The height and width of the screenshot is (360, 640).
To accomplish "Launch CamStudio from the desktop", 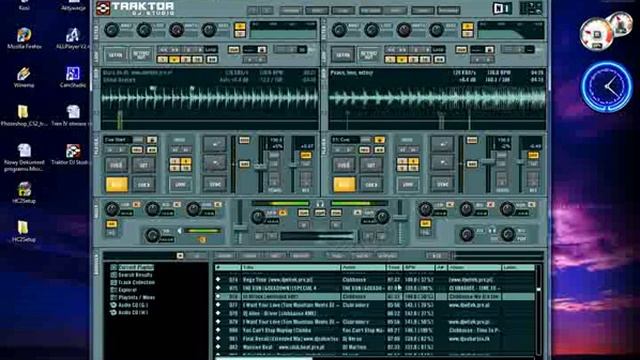I will pyautogui.click(x=73, y=78).
